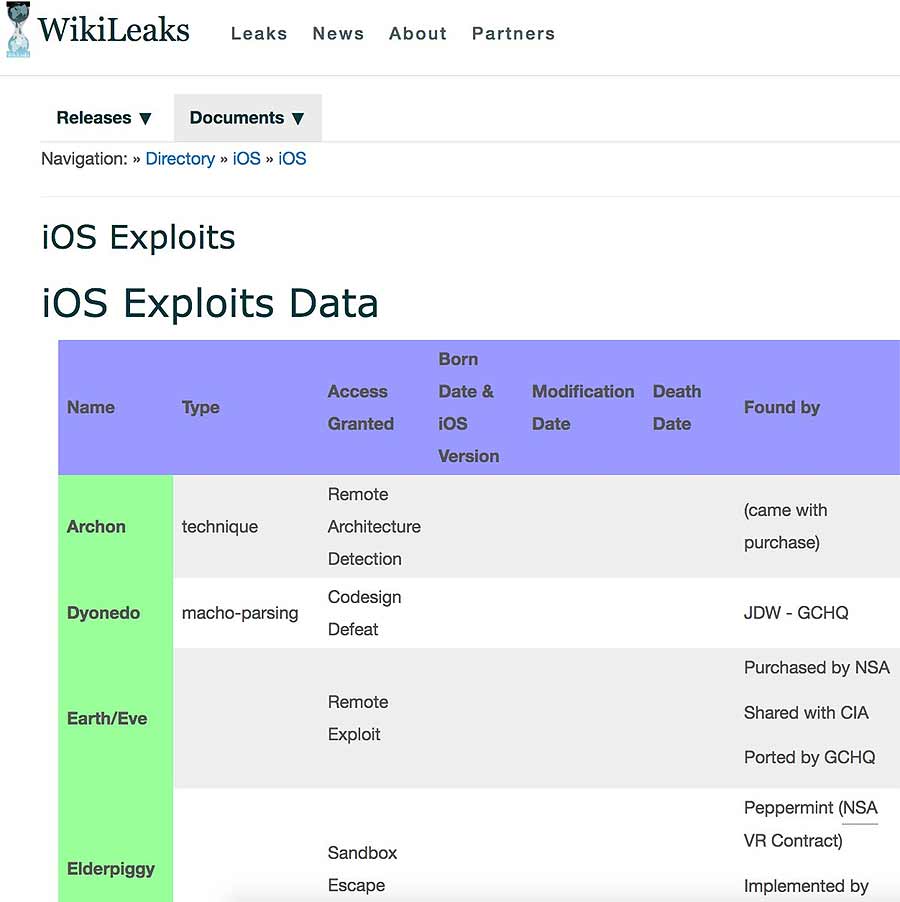Select the Earth/Eve name cell
The width and height of the screenshot is (900, 902).
(x=116, y=718)
